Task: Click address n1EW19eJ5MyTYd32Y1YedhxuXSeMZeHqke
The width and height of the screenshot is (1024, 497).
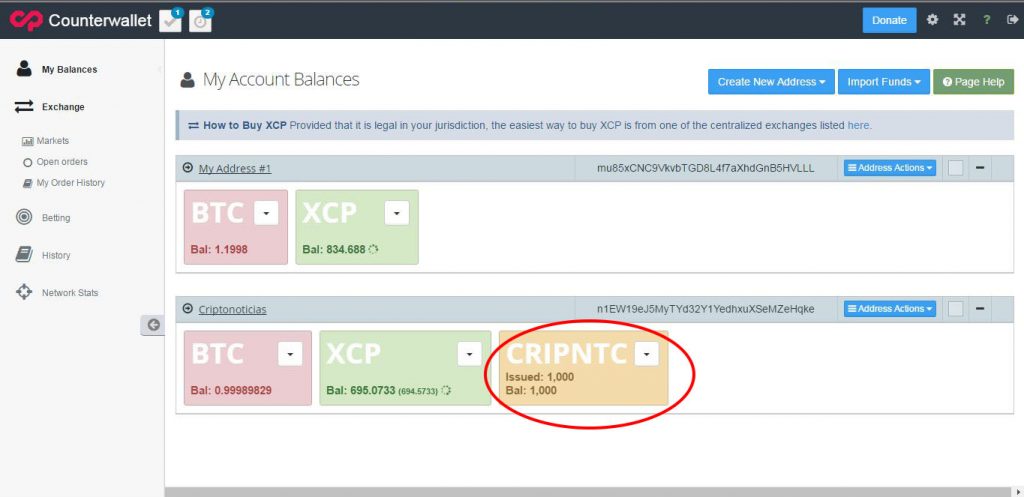Action: 706,309
